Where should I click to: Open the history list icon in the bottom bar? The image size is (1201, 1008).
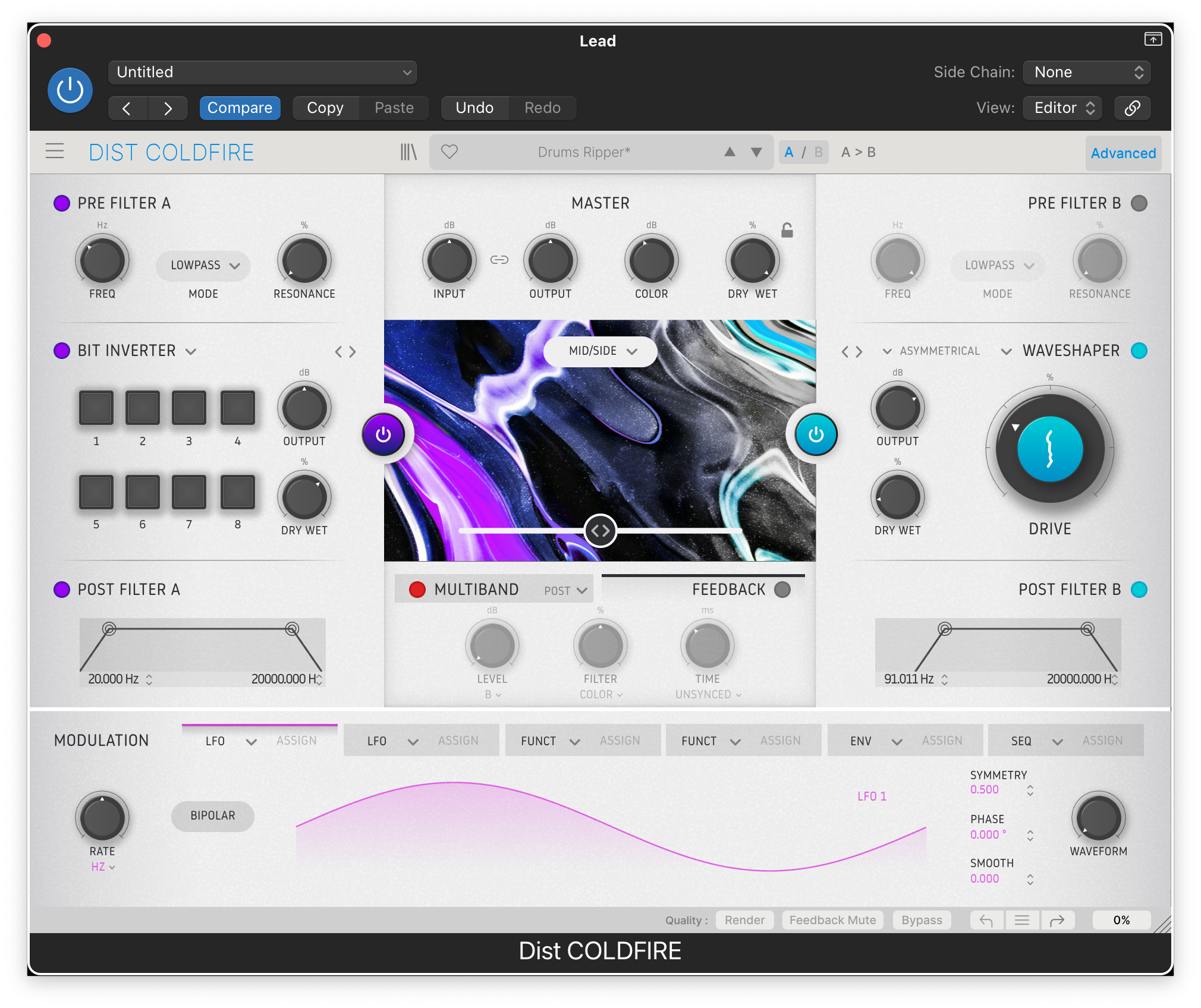1022,920
